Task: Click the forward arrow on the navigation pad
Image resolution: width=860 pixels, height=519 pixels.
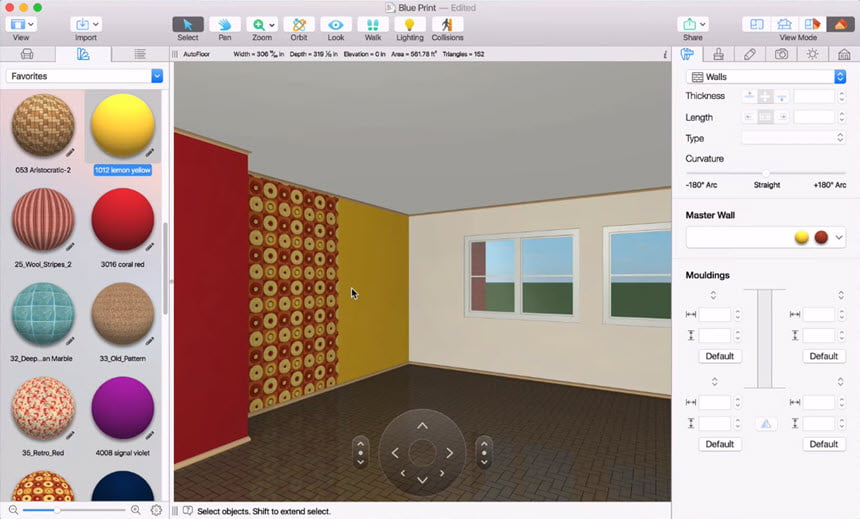Action: point(422,426)
